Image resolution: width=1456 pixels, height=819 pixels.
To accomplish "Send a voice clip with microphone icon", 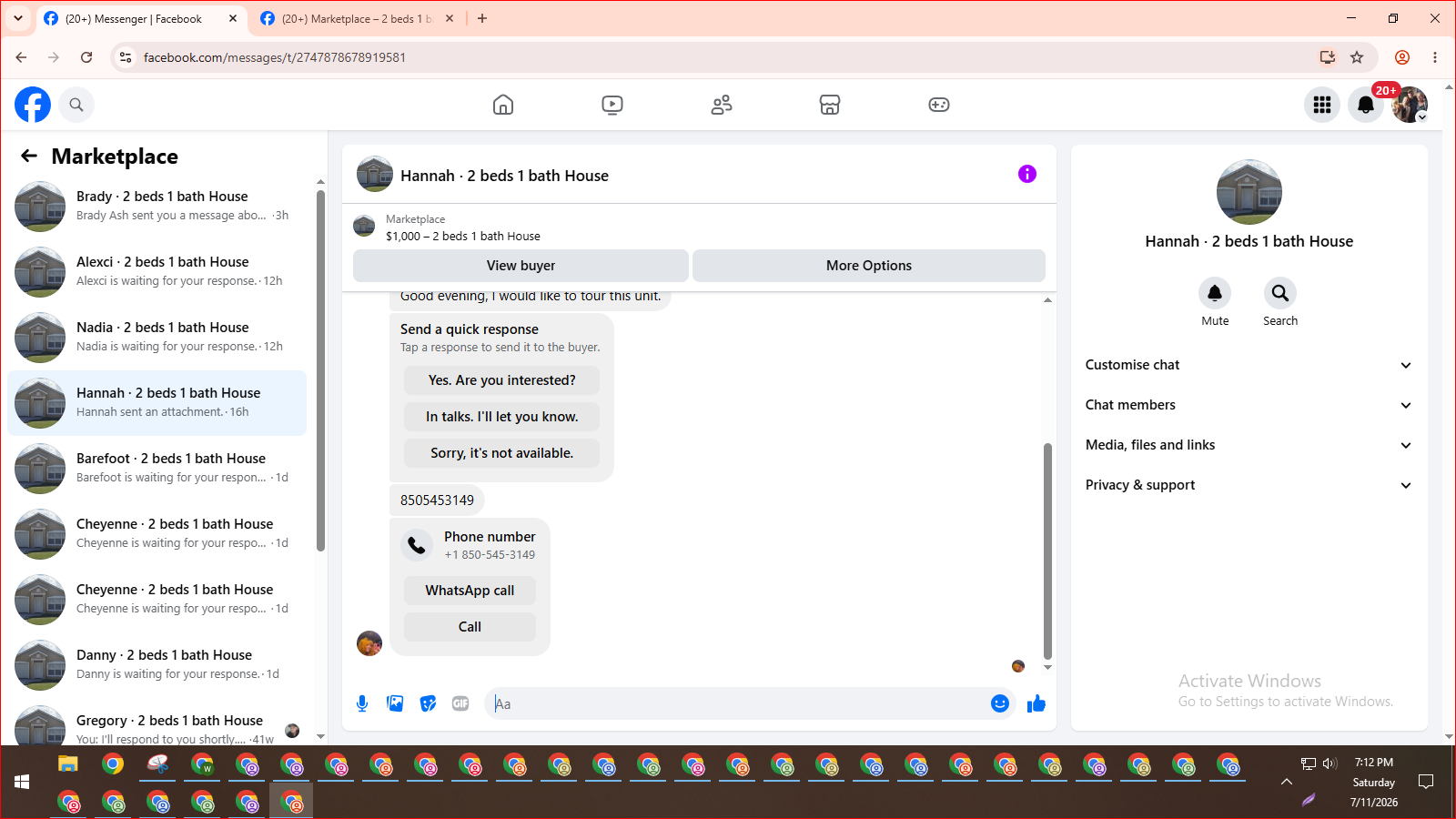I will pyautogui.click(x=362, y=703).
